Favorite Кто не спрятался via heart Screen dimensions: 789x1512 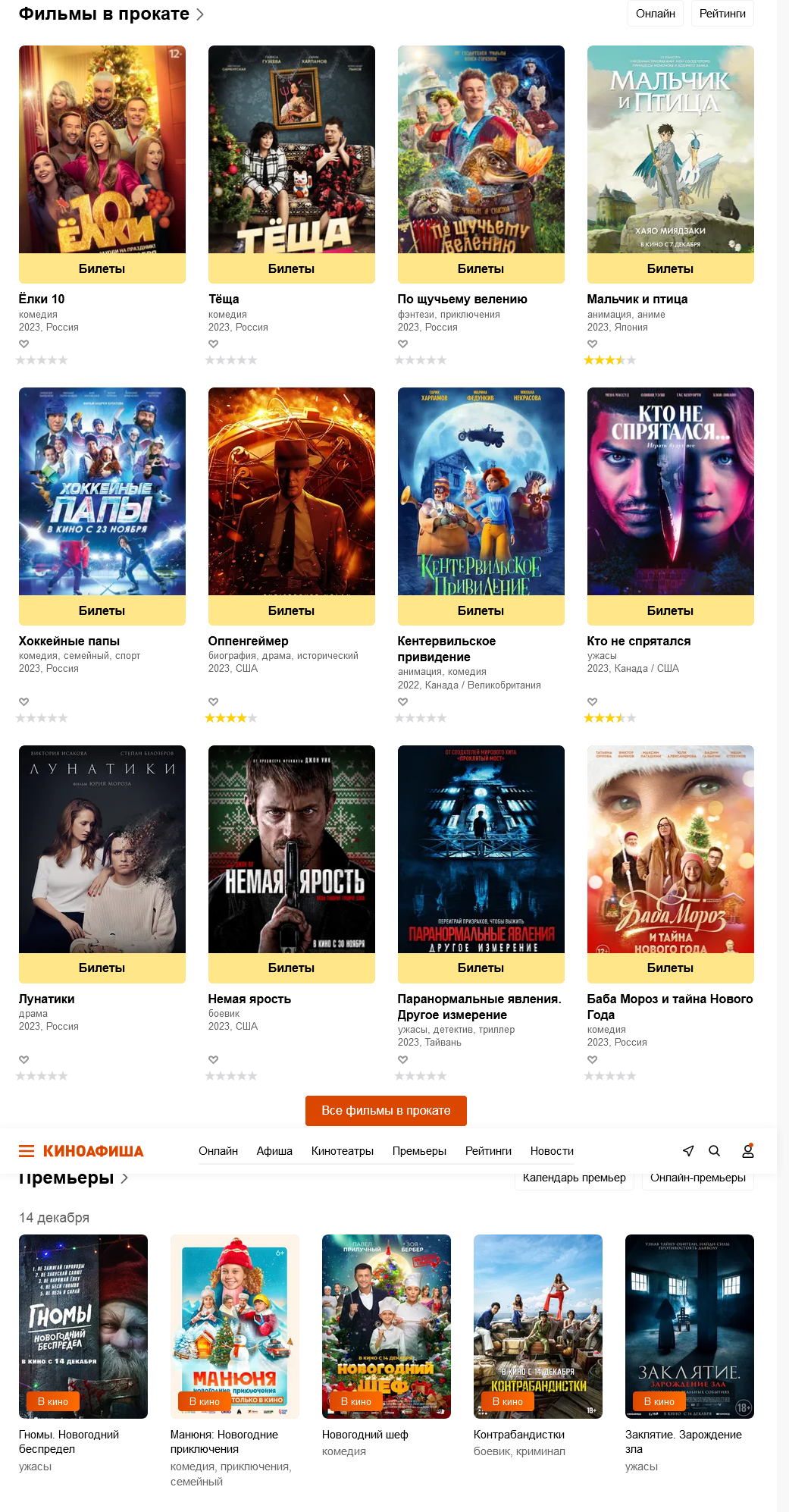point(592,701)
